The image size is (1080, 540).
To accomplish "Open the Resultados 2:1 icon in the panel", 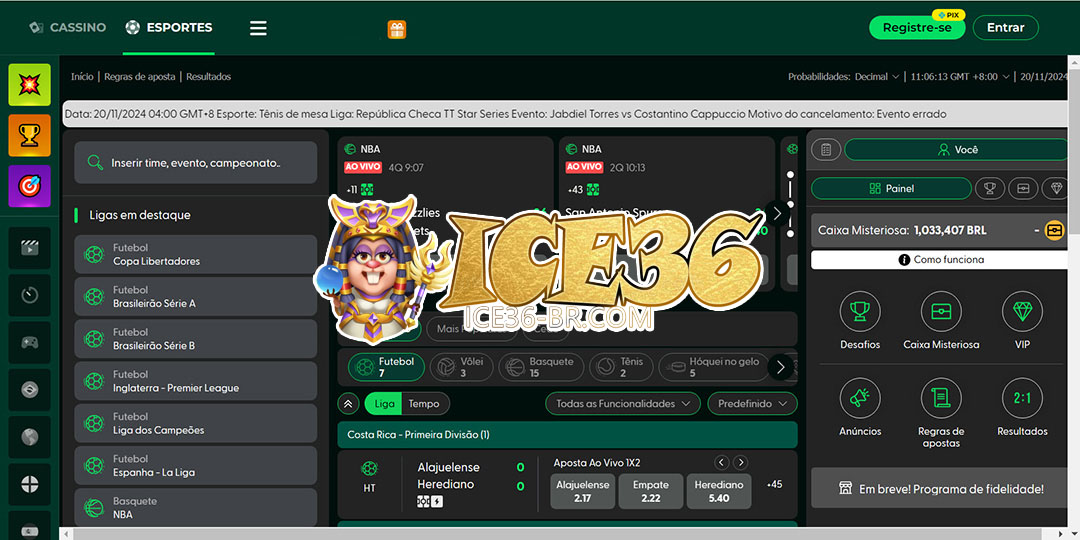I will [x=1022, y=398].
